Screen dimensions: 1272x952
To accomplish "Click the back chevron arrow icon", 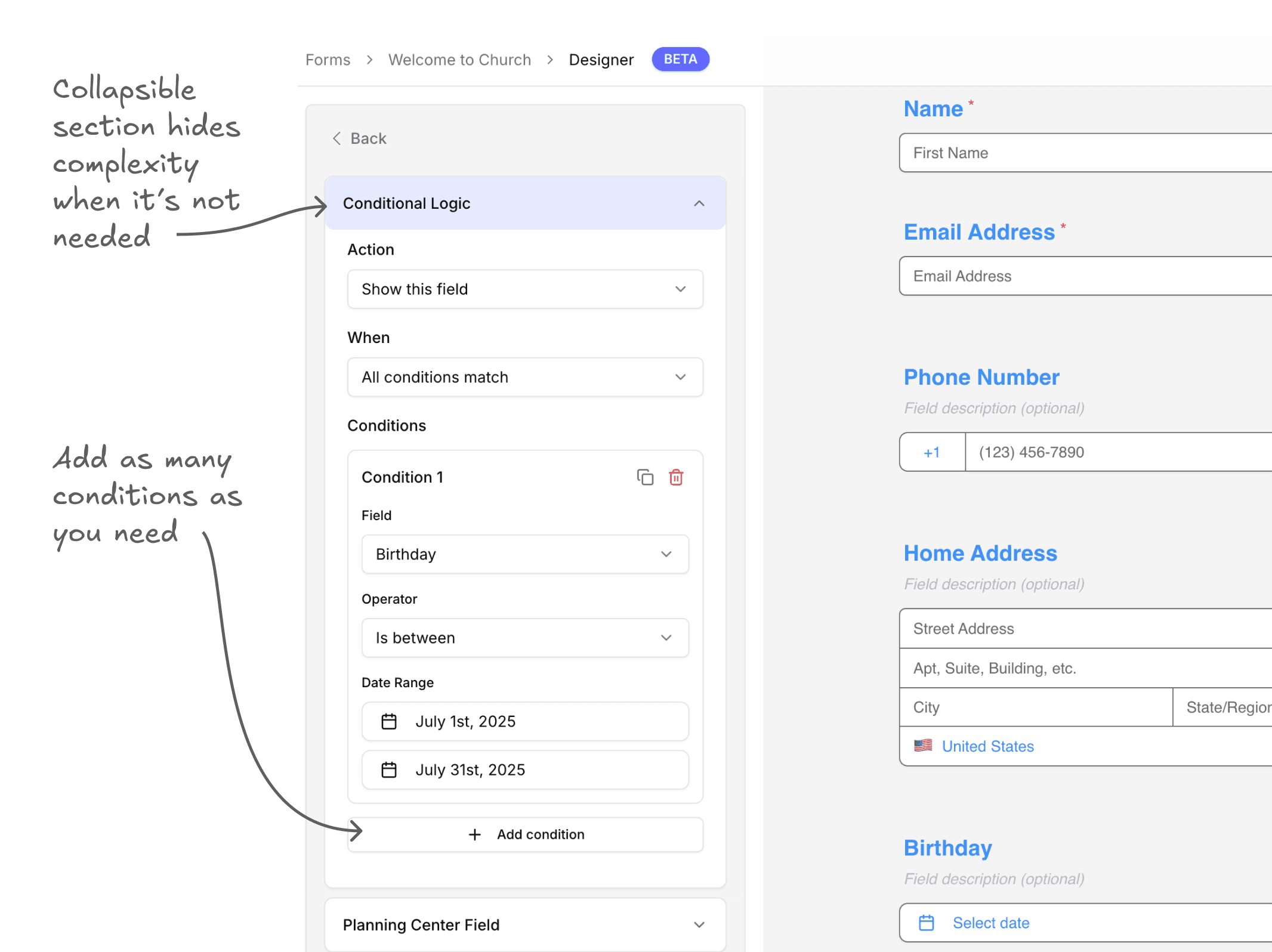I will [337, 138].
